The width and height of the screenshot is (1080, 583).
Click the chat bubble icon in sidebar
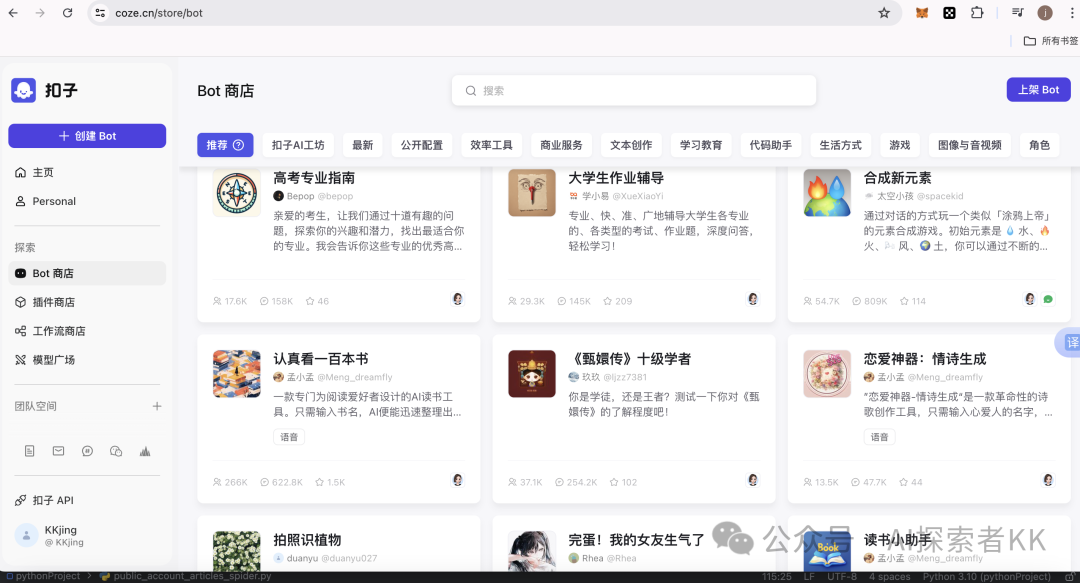pyautogui.click(x=87, y=451)
